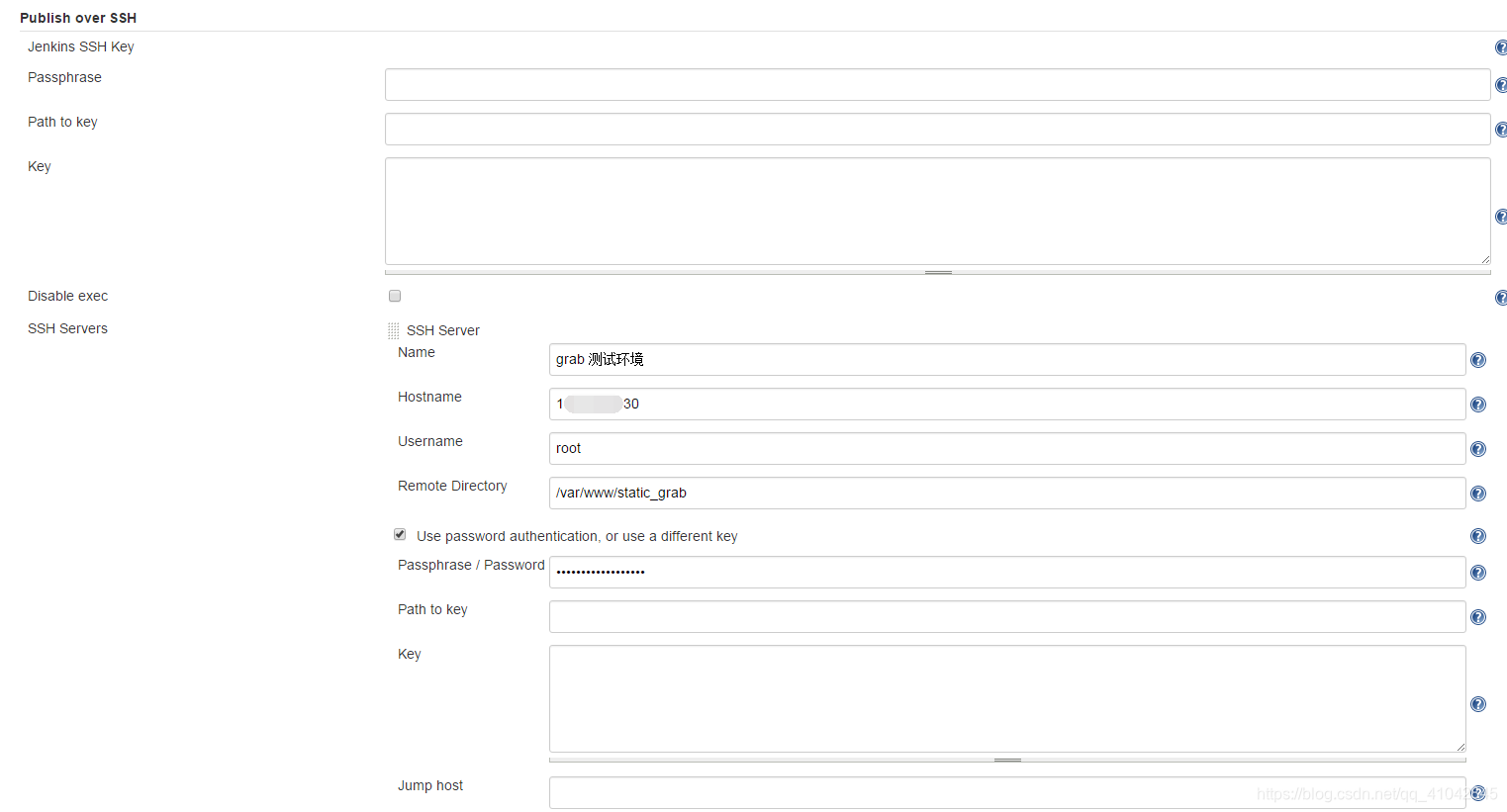Focus the Jenkins SSH Key Passphrase field
The width and height of the screenshot is (1507, 812).
coord(937,84)
